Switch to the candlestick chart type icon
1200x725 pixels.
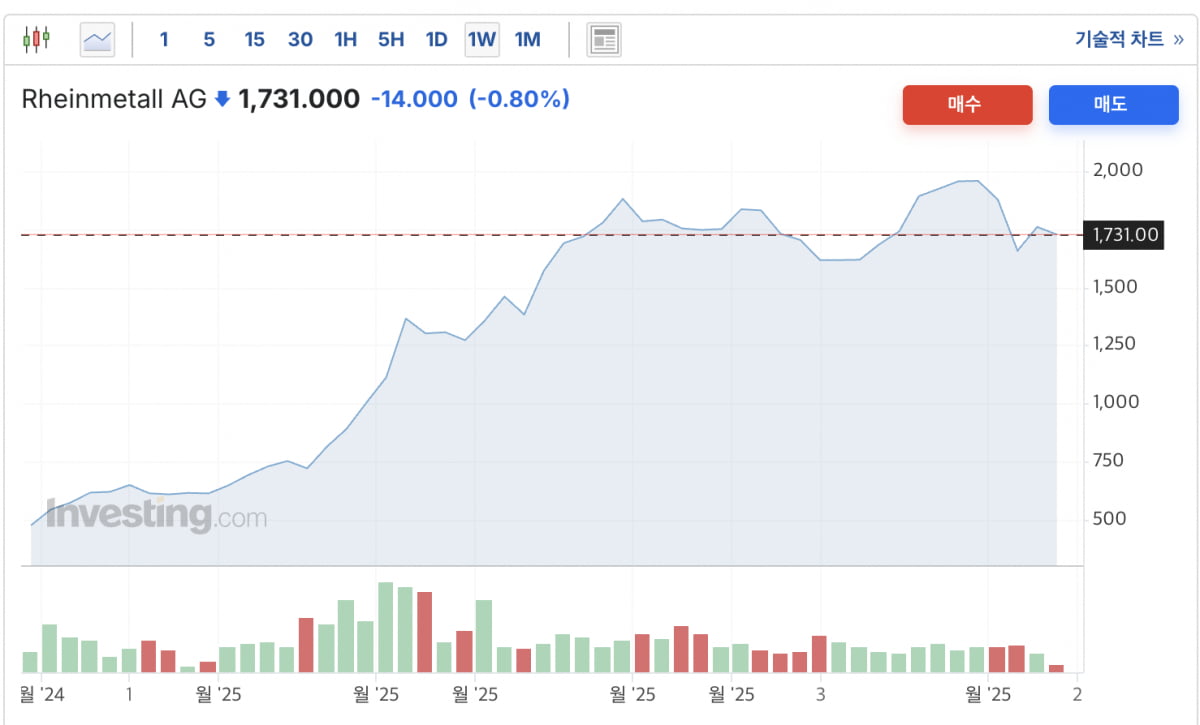[x=37, y=40]
